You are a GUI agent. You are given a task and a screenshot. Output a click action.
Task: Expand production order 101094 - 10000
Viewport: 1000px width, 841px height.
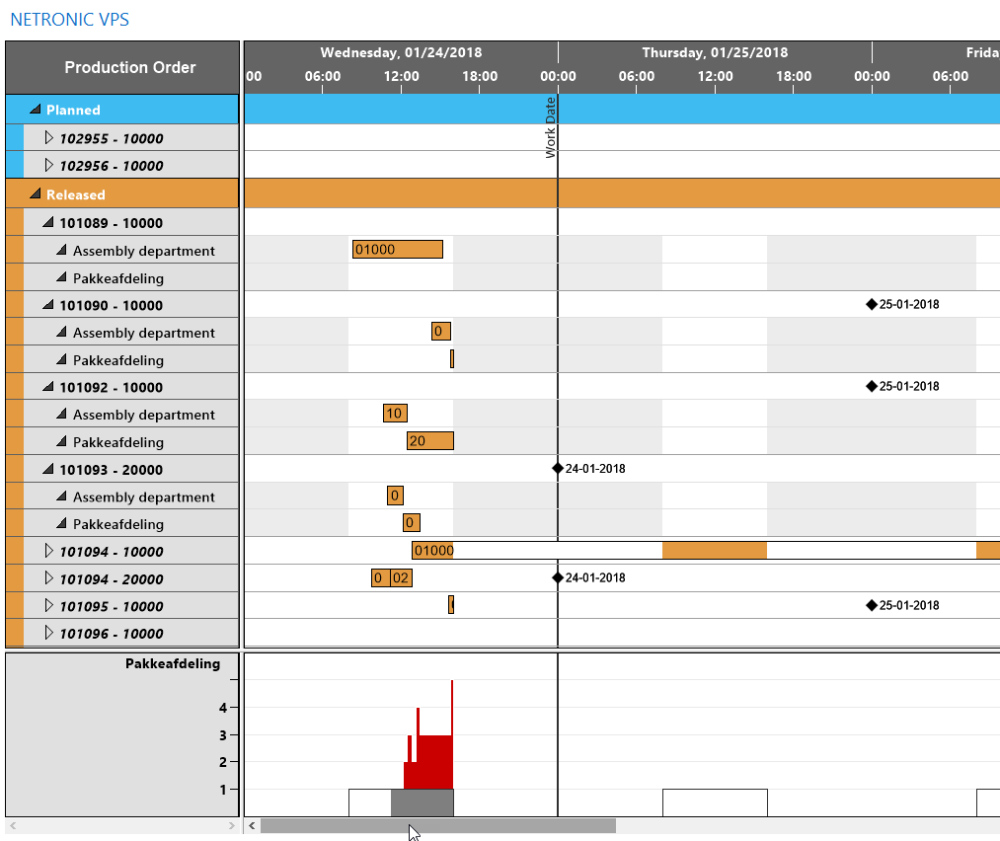click(48, 551)
